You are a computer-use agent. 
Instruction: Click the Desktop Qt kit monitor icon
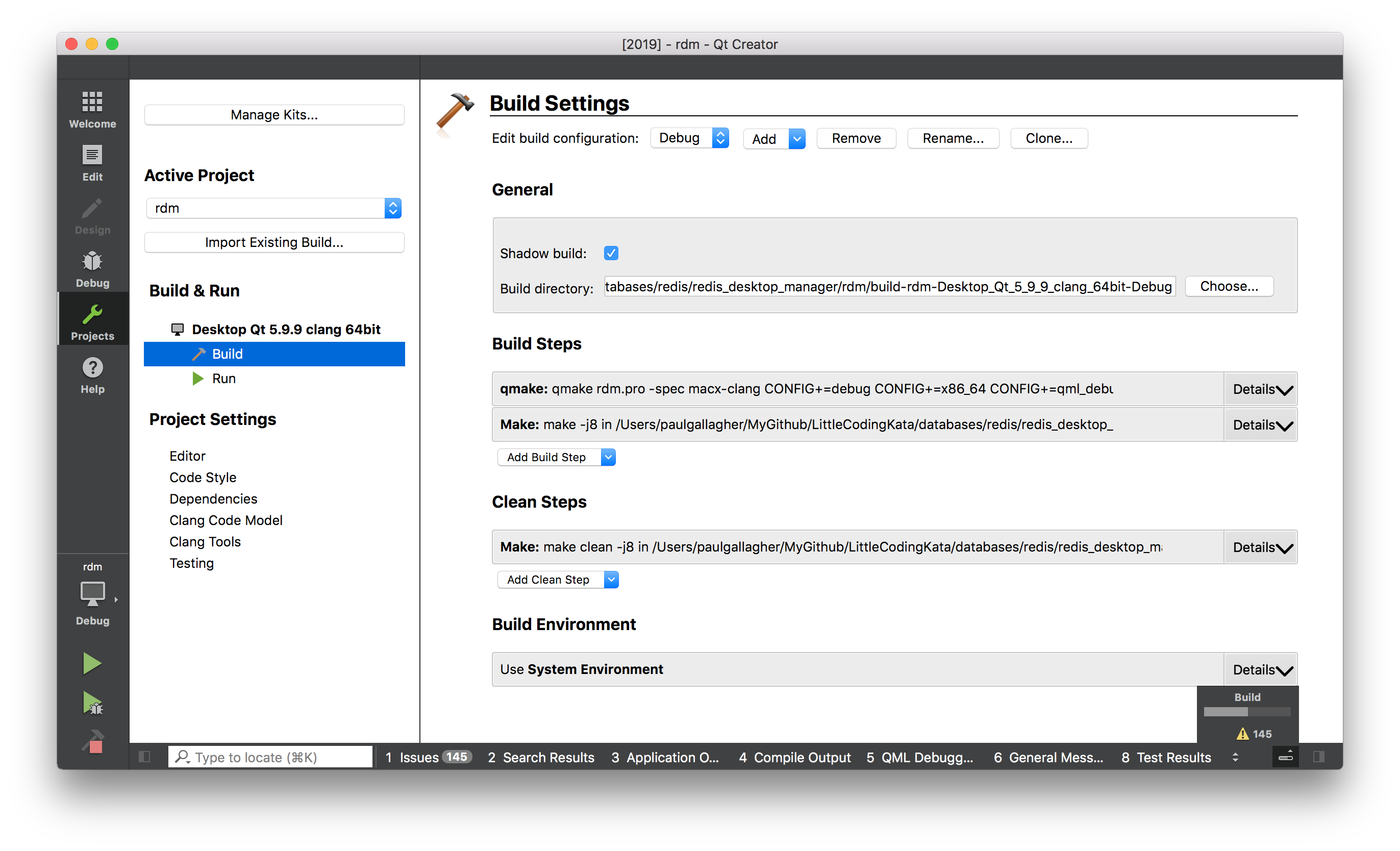[x=177, y=329]
